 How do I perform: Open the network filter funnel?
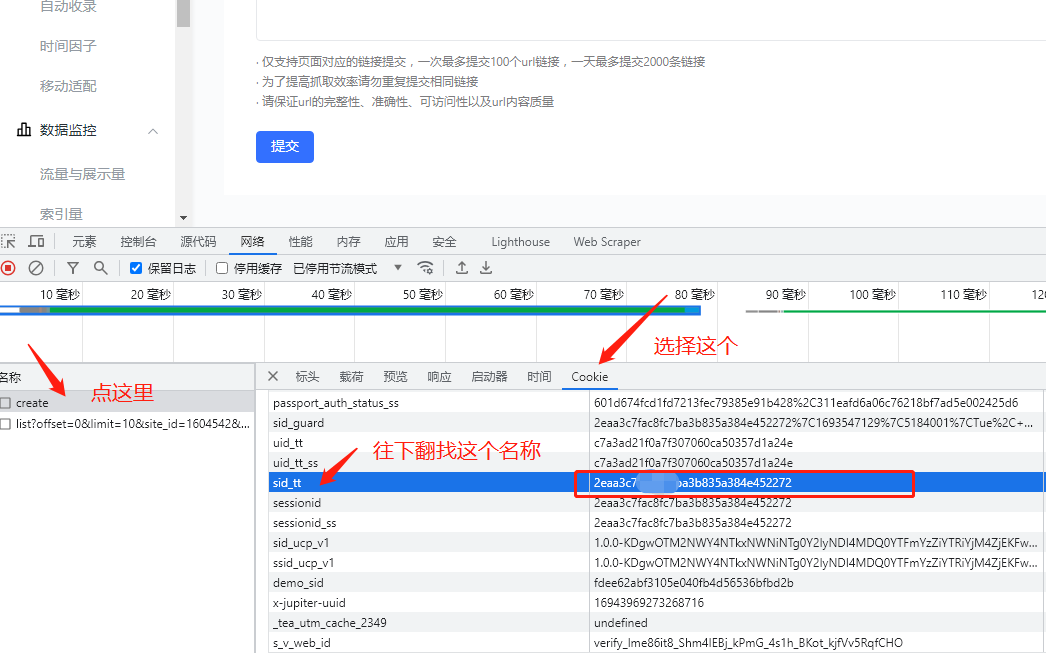(x=72, y=268)
